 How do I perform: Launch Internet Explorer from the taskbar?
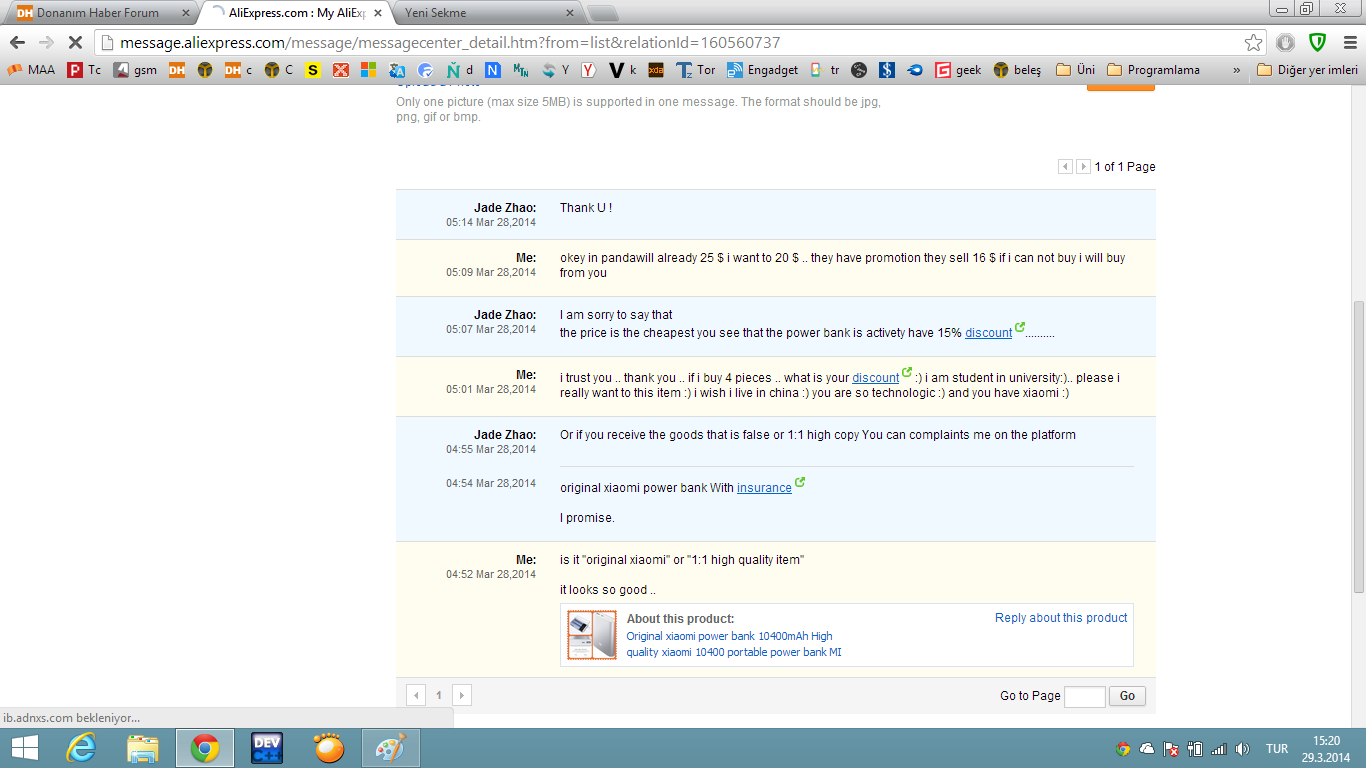click(81, 748)
